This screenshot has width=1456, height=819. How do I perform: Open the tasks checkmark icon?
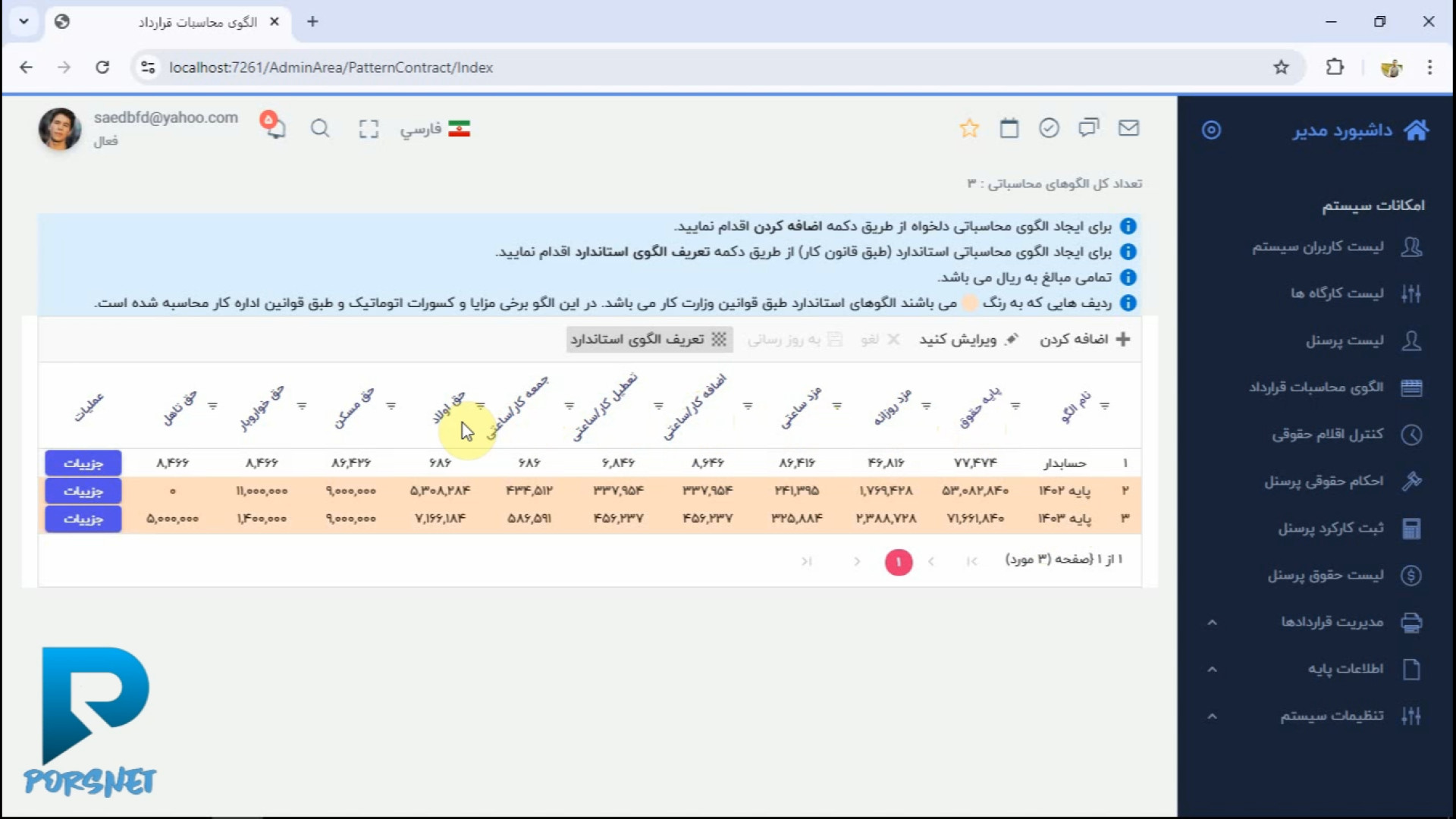pyautogui.click(x=1049, y=128)
